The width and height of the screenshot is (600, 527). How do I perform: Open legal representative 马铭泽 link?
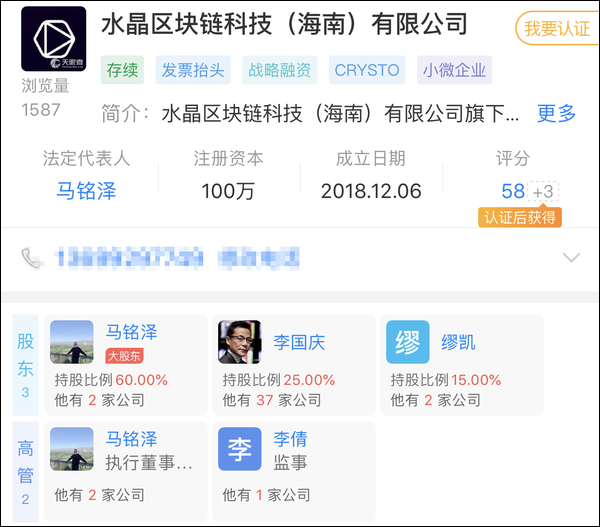point(86,191)
